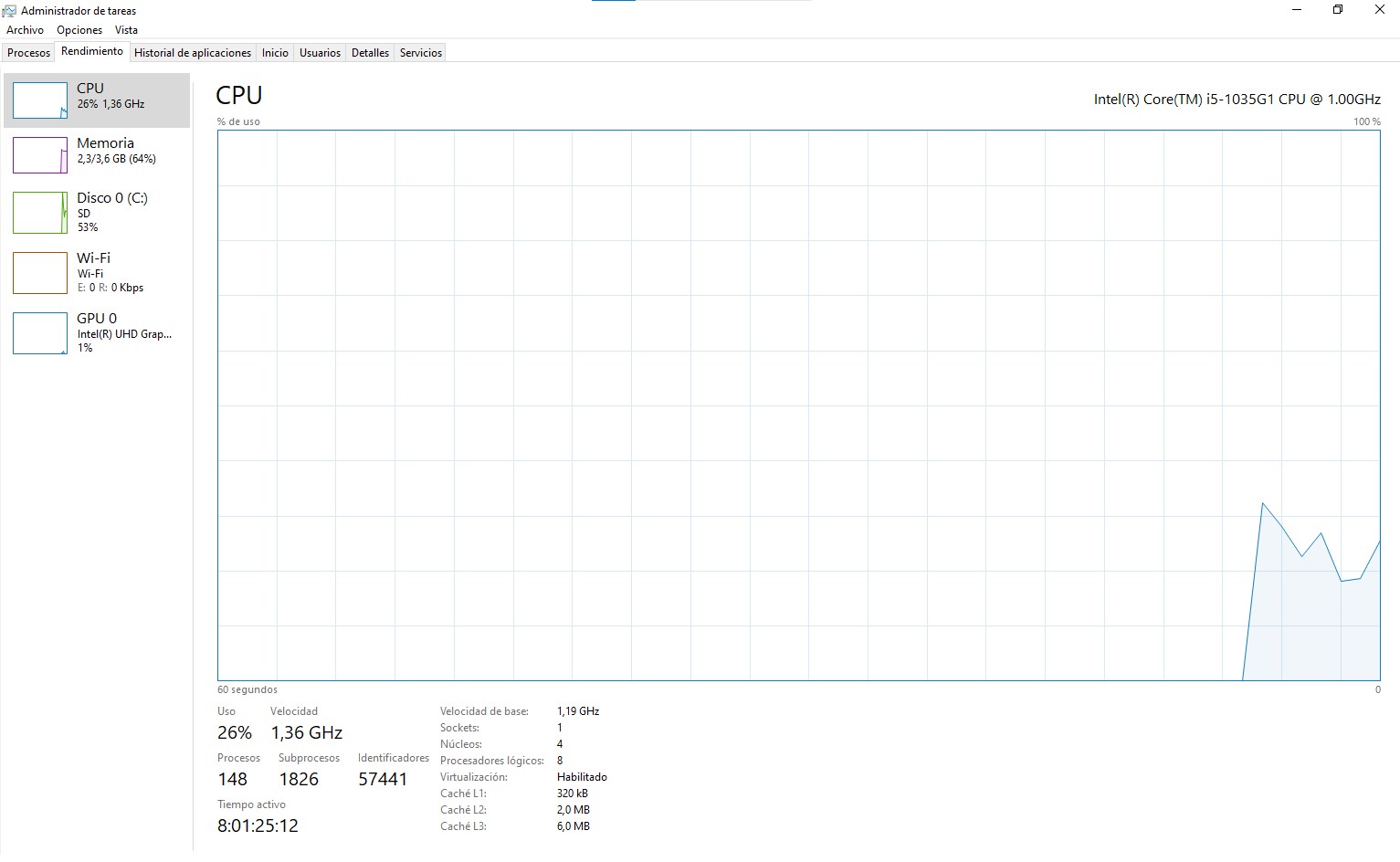Select the GPU 0 mini graph thumbnail

point(40,333)
